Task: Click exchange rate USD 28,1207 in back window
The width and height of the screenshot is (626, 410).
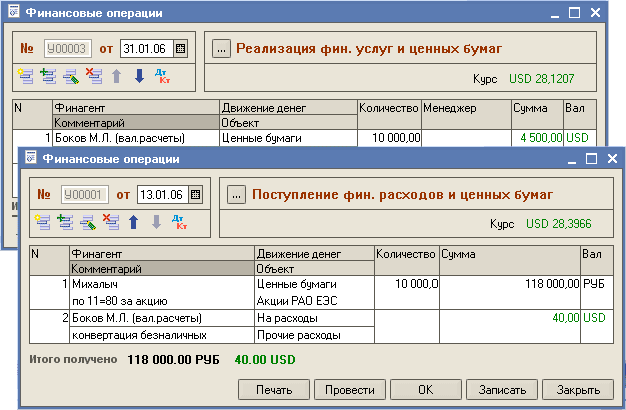Action: [x=541, y=78]
